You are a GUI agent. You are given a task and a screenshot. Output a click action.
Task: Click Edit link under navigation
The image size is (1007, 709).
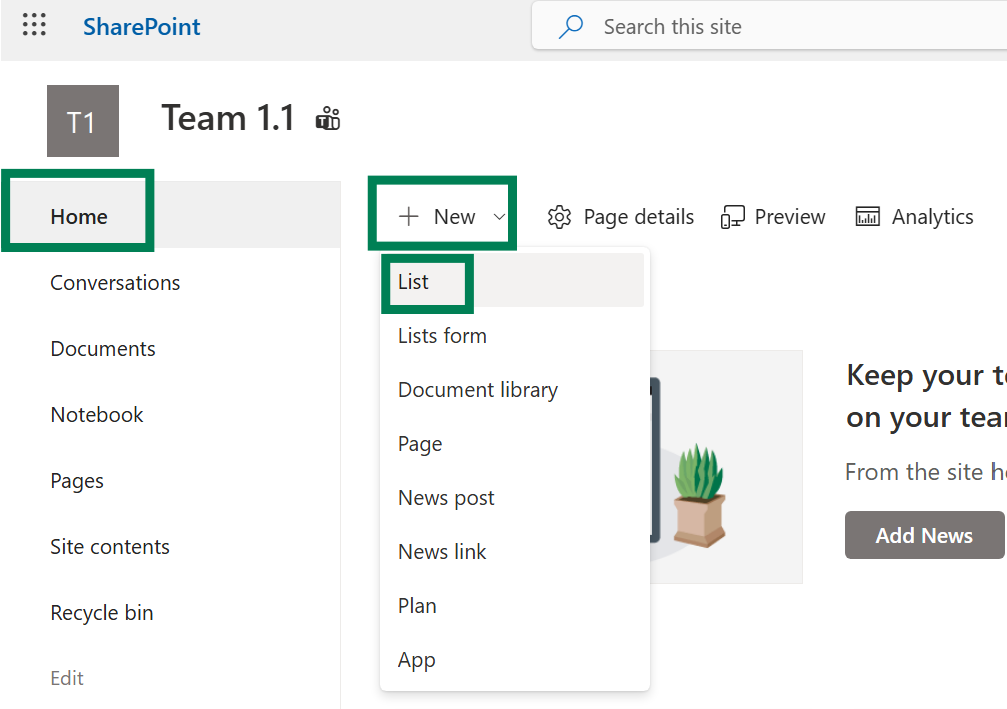click(67, 678)
